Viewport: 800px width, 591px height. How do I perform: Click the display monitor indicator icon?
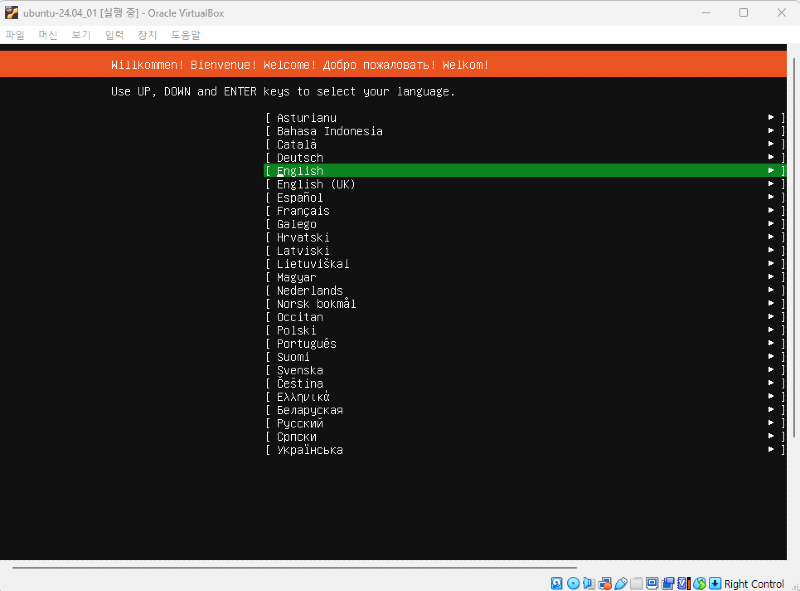pos(652,583)
